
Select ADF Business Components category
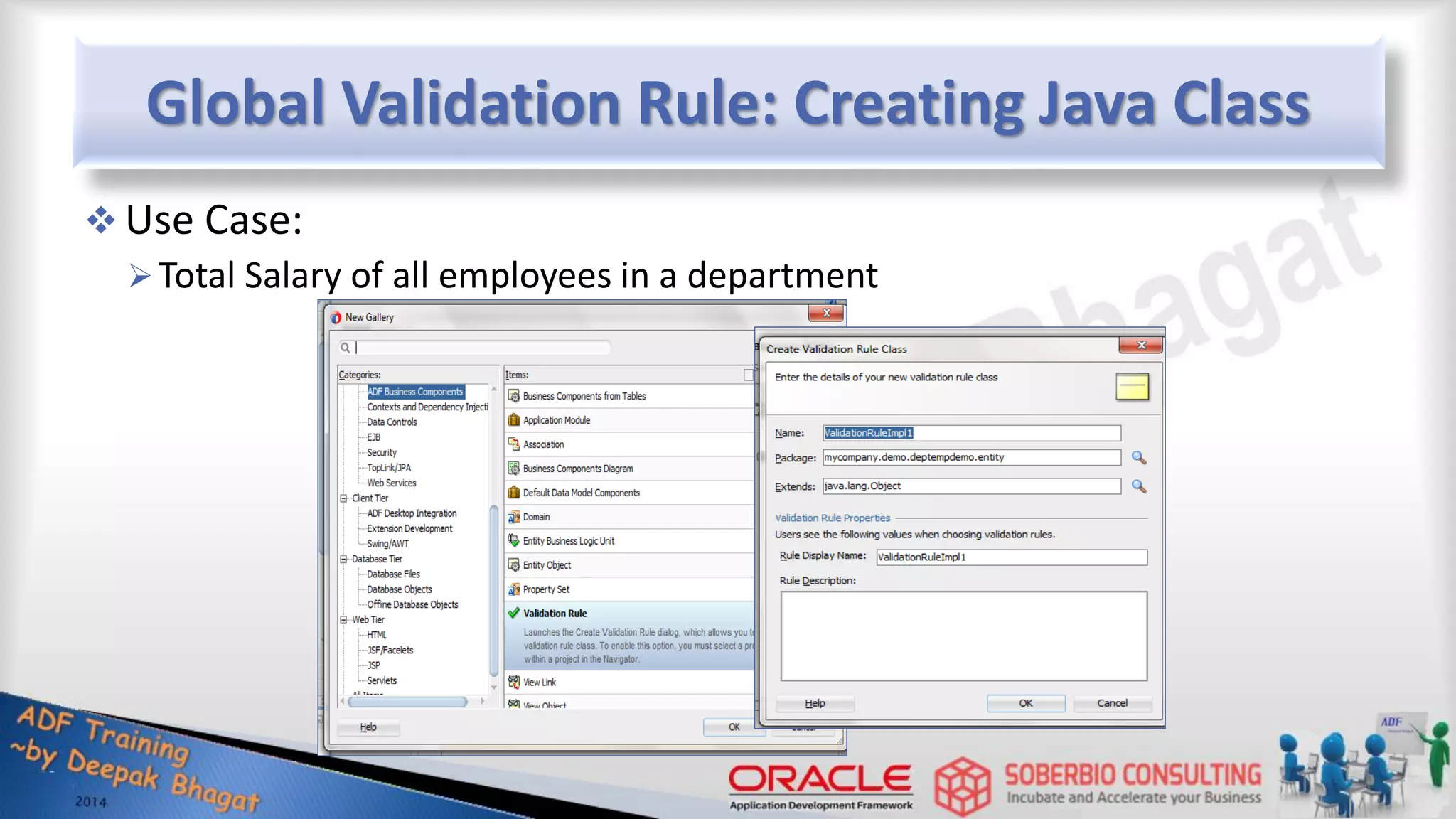coord(415,392)
